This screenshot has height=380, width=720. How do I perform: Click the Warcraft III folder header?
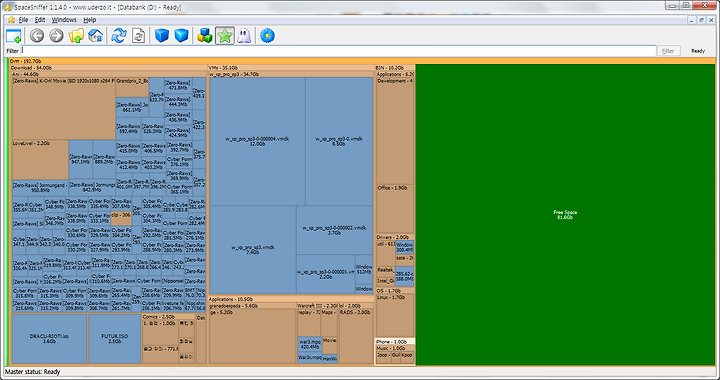click(x=317, y=306)
